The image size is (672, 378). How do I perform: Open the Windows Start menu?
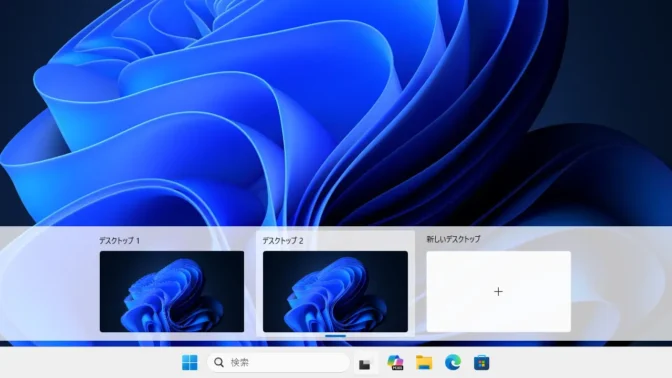point(189,363)
